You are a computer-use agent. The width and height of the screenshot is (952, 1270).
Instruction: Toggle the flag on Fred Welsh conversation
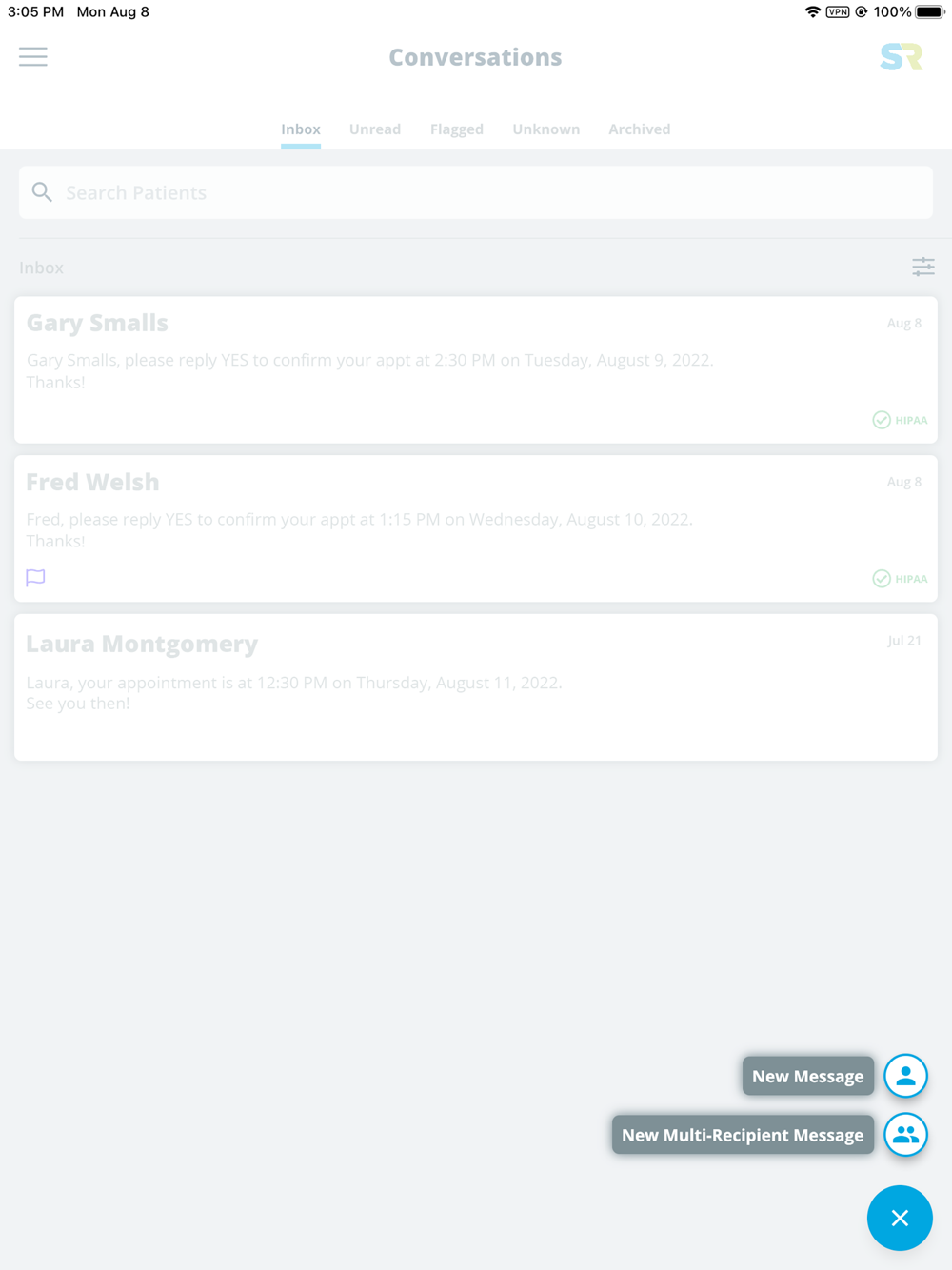pyautogui.click(x=35, y=578)
